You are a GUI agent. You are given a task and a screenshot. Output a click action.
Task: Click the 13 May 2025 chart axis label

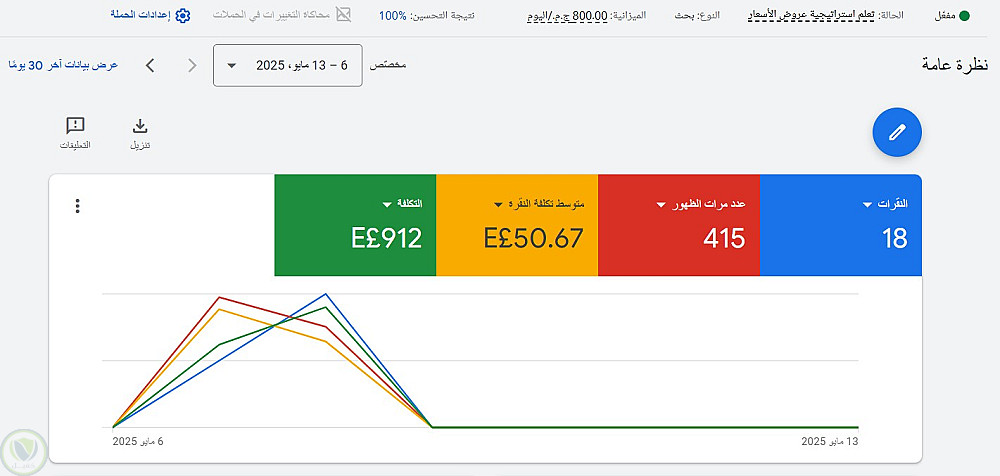point(830,441)
